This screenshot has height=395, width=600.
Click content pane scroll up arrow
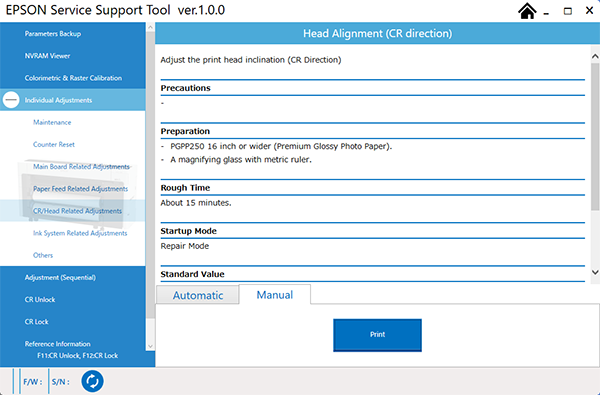click(595, 57)
